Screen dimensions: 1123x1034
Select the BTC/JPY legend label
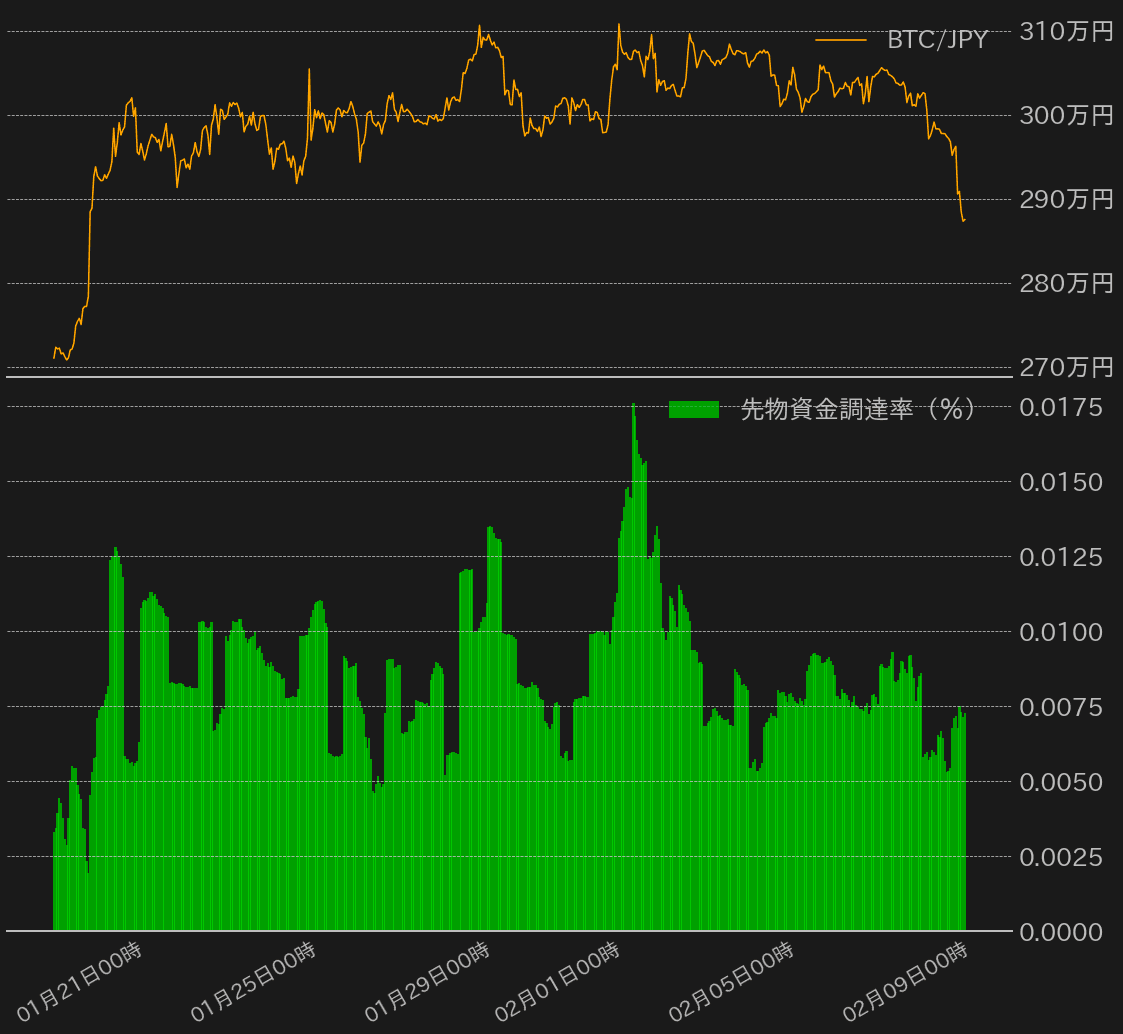pos(937,40)
